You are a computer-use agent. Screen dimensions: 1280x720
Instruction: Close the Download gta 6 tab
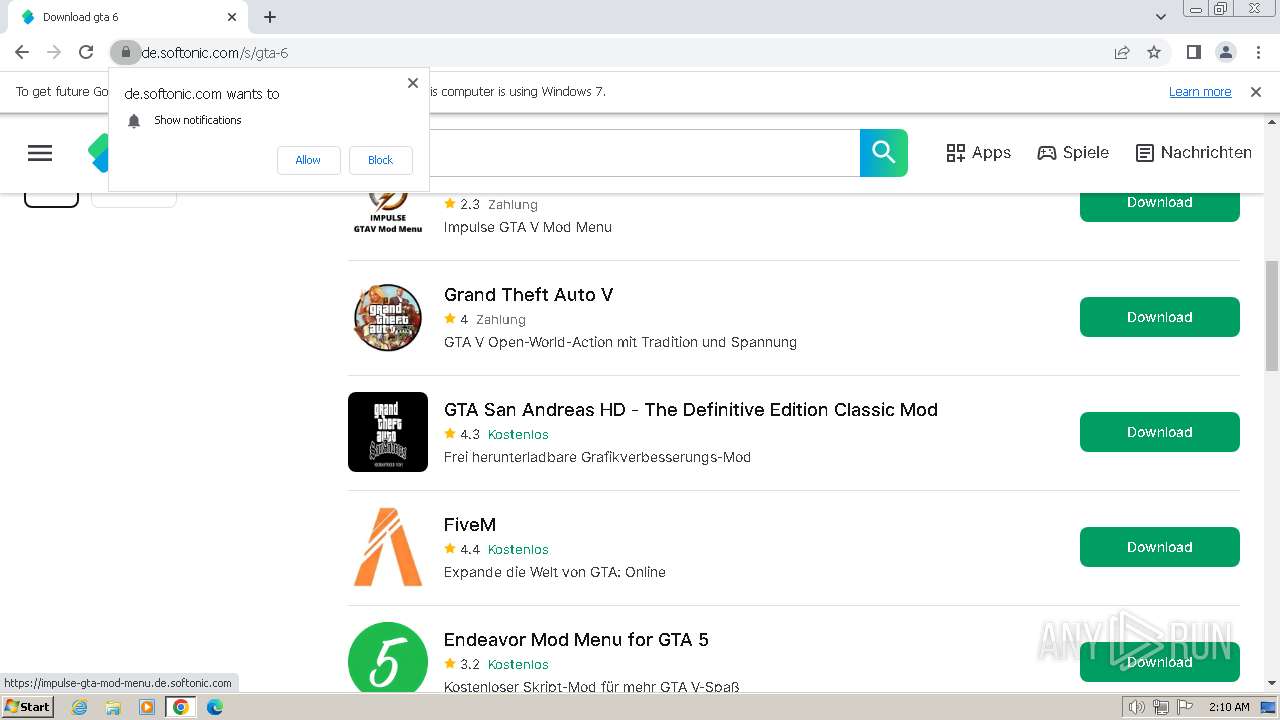[x=232, y=17]
